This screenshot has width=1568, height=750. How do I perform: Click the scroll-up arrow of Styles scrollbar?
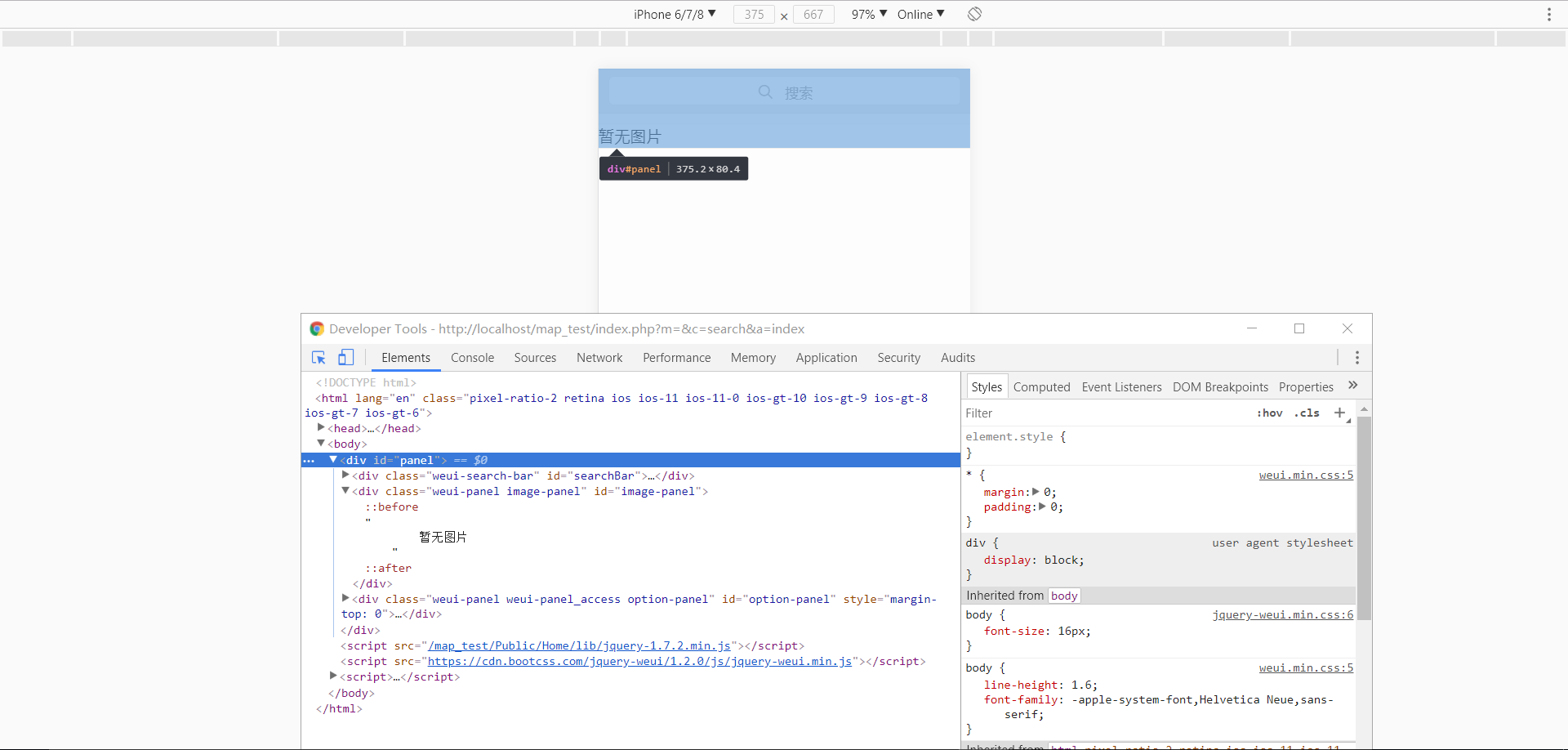pyautogui.click(x=1364, y=408)
